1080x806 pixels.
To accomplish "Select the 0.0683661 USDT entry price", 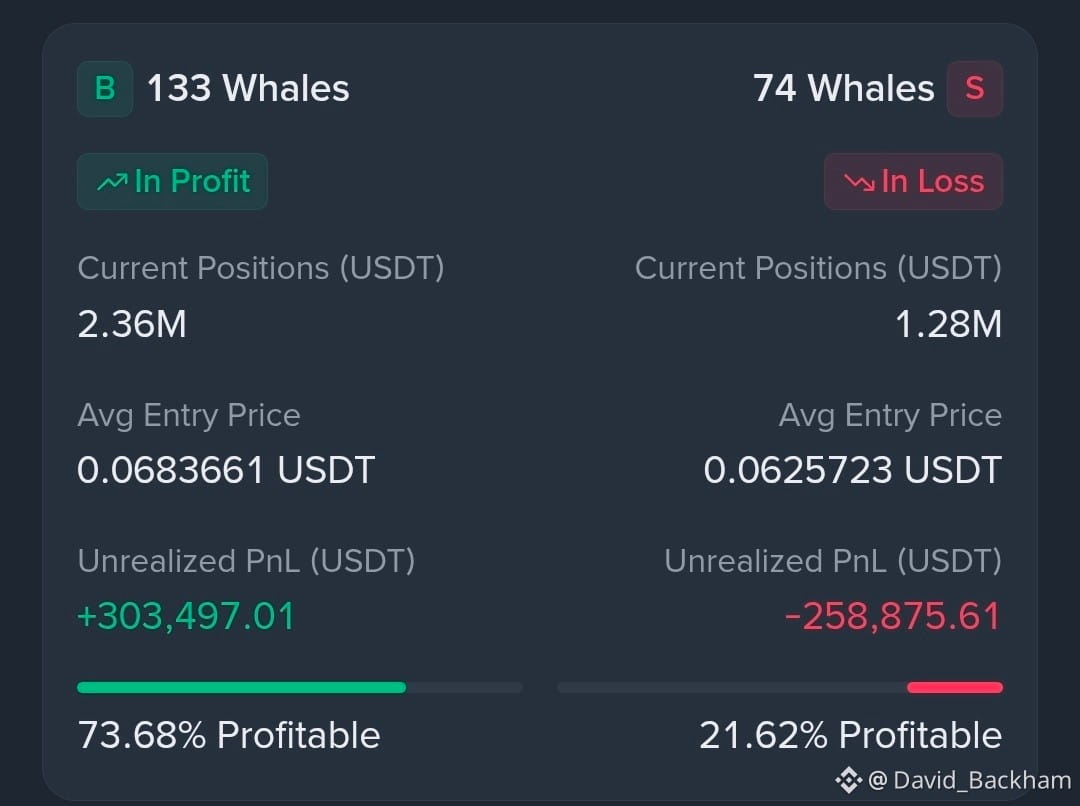I will 226,470.
